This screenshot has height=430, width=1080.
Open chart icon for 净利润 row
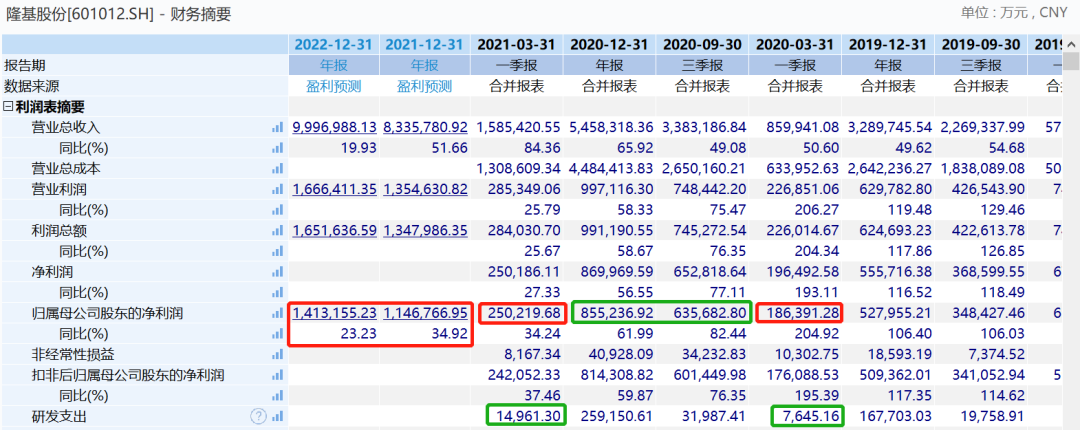click(278, 272)
